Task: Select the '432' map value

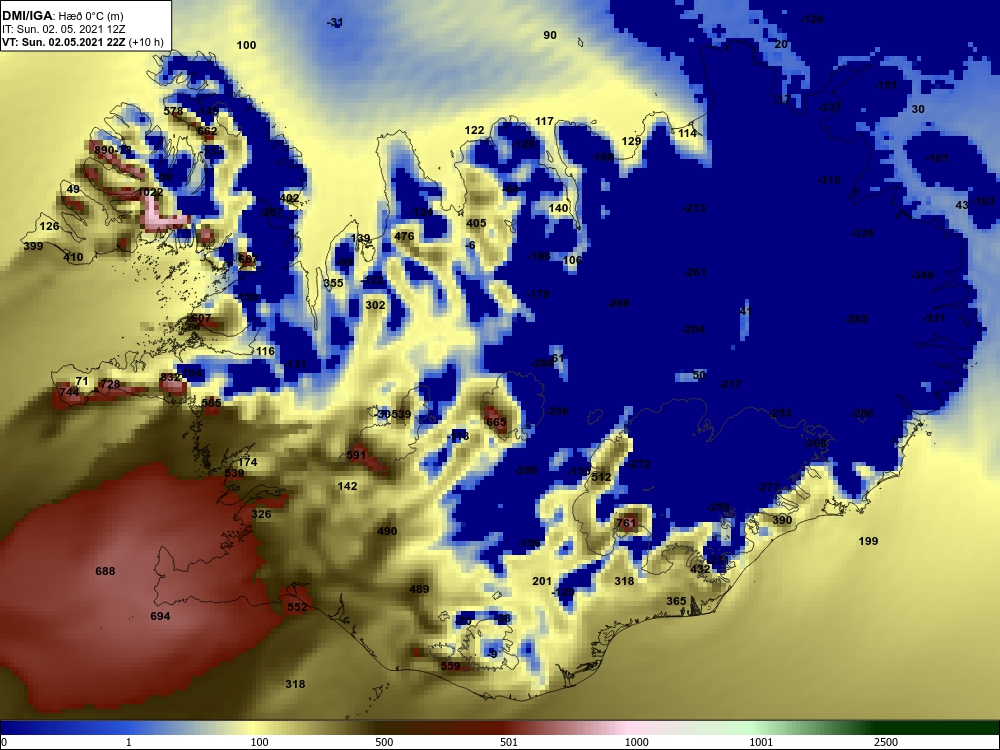Action: point(700,569)
